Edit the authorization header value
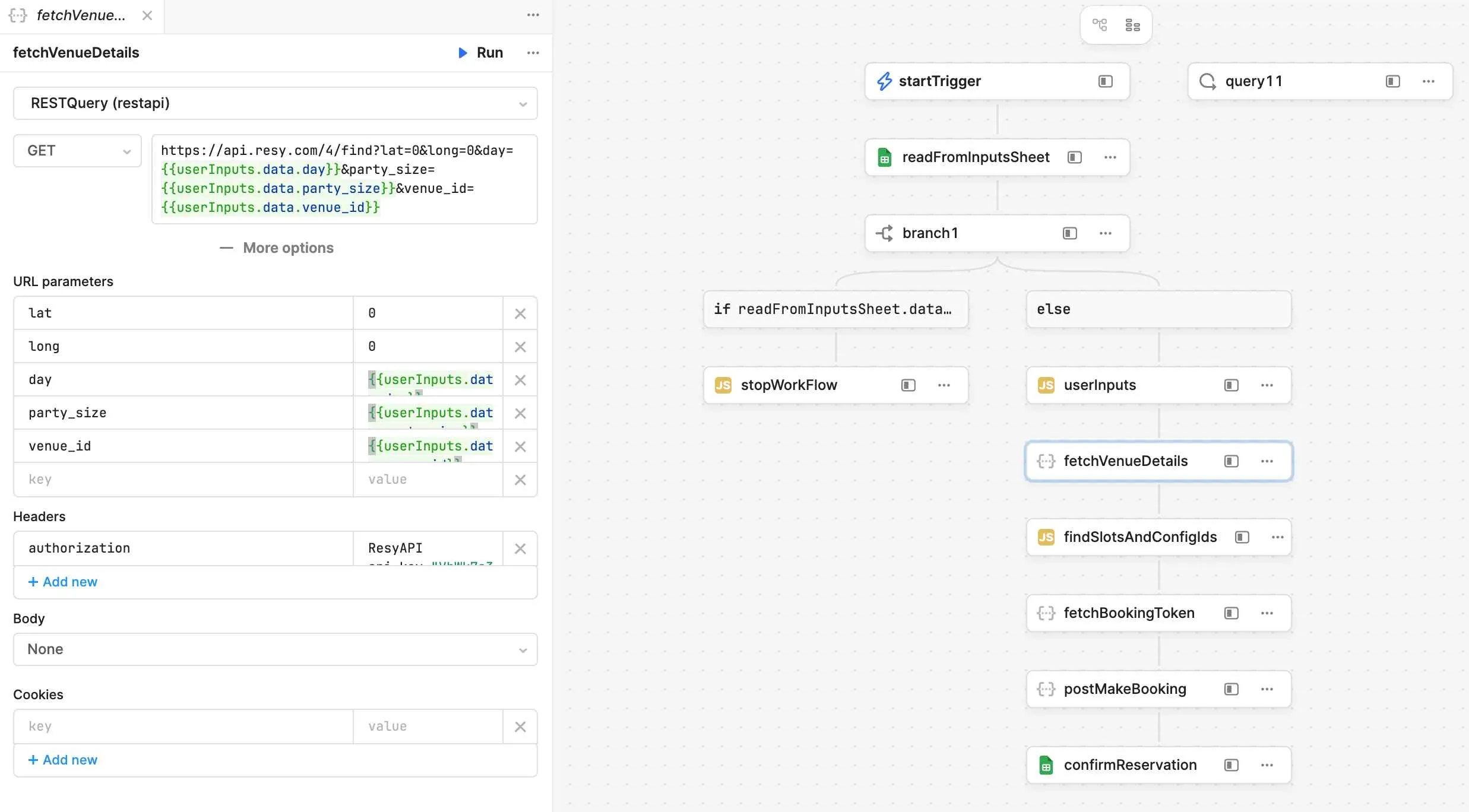The width and height of the screenshot is (1469, 812). pos(428,548)
